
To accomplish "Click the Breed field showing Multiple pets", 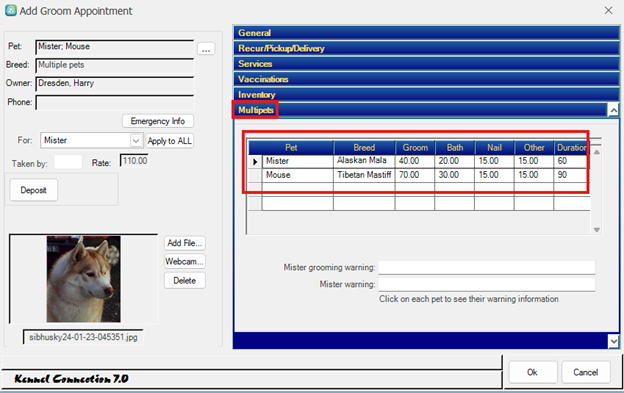I will pos(115,65).
